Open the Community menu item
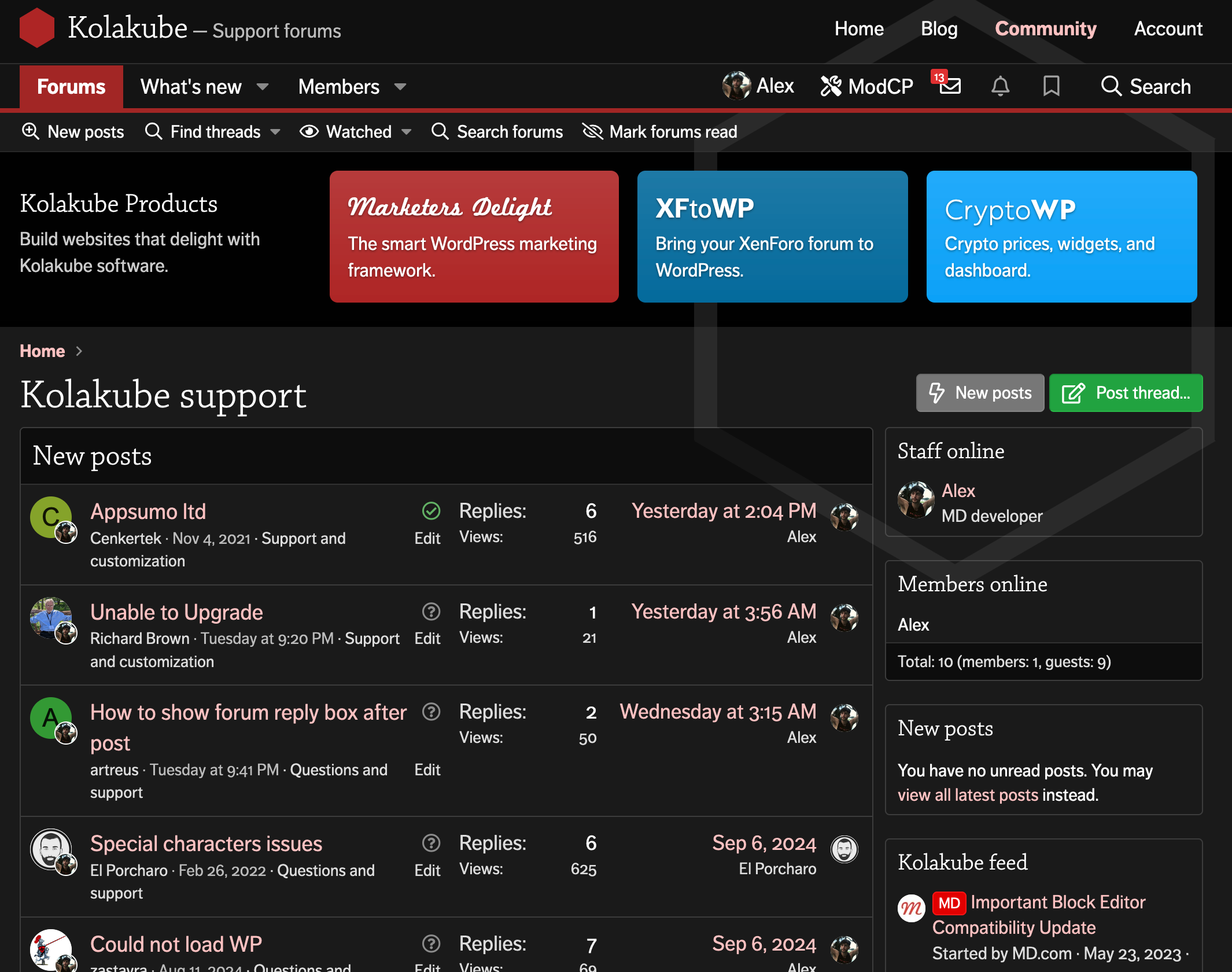Viewport: 1232px width, 972px height. [1045, 28]
